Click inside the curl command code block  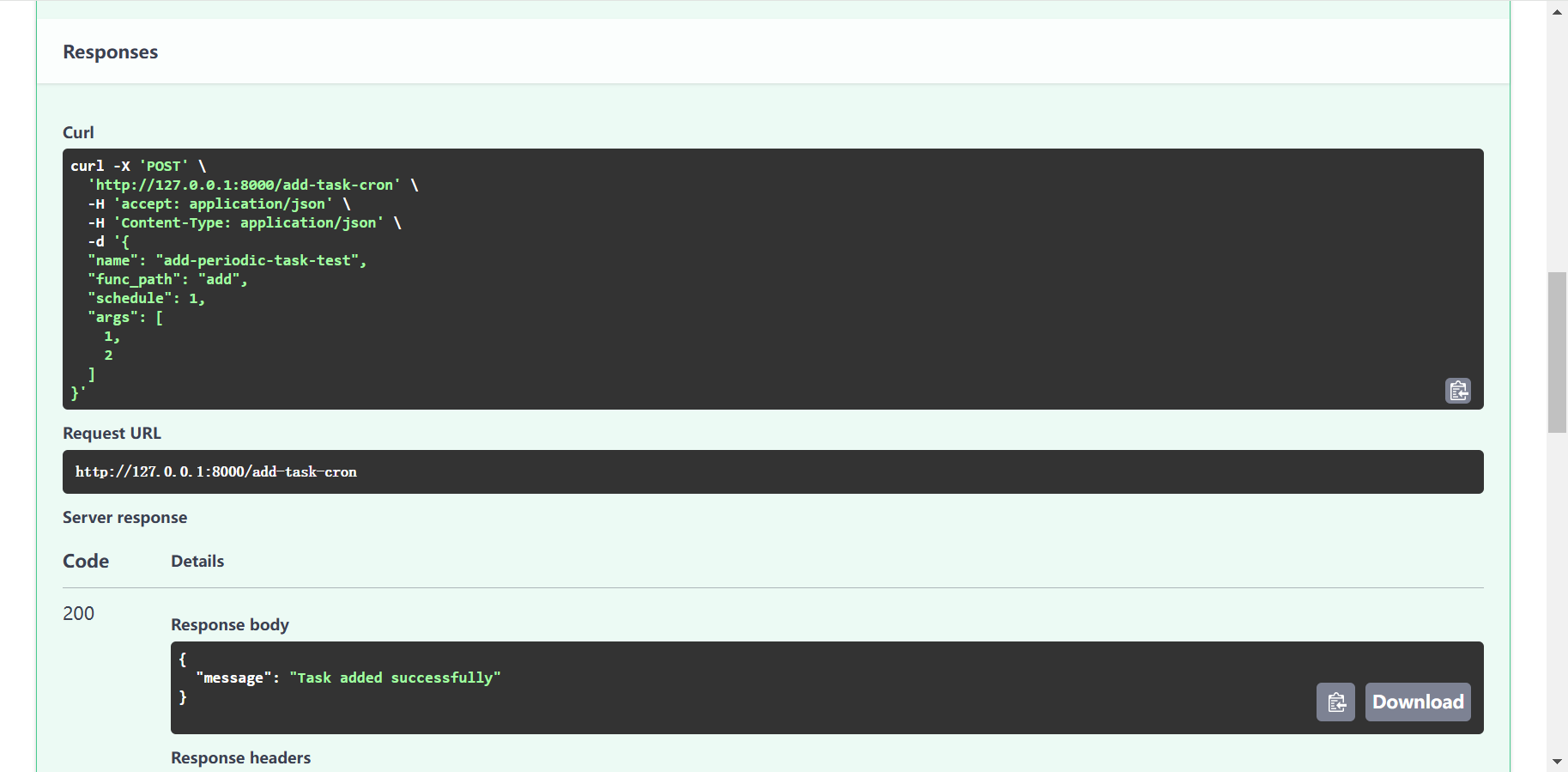(772, 279)
